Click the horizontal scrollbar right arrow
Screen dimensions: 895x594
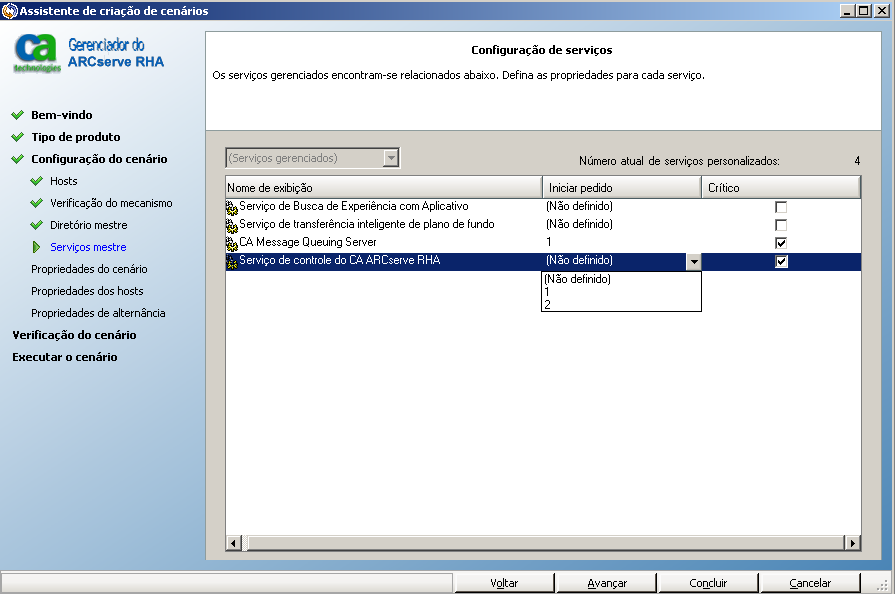[x=853, y=542]
